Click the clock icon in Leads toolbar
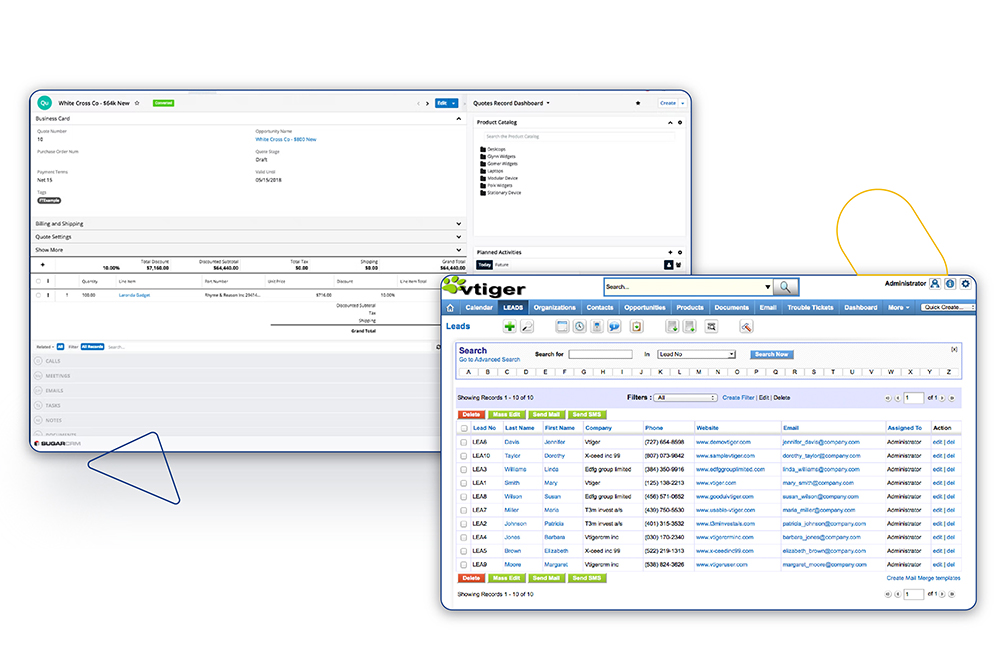Screen dimensions: 1000x667 tap(579, 326)
